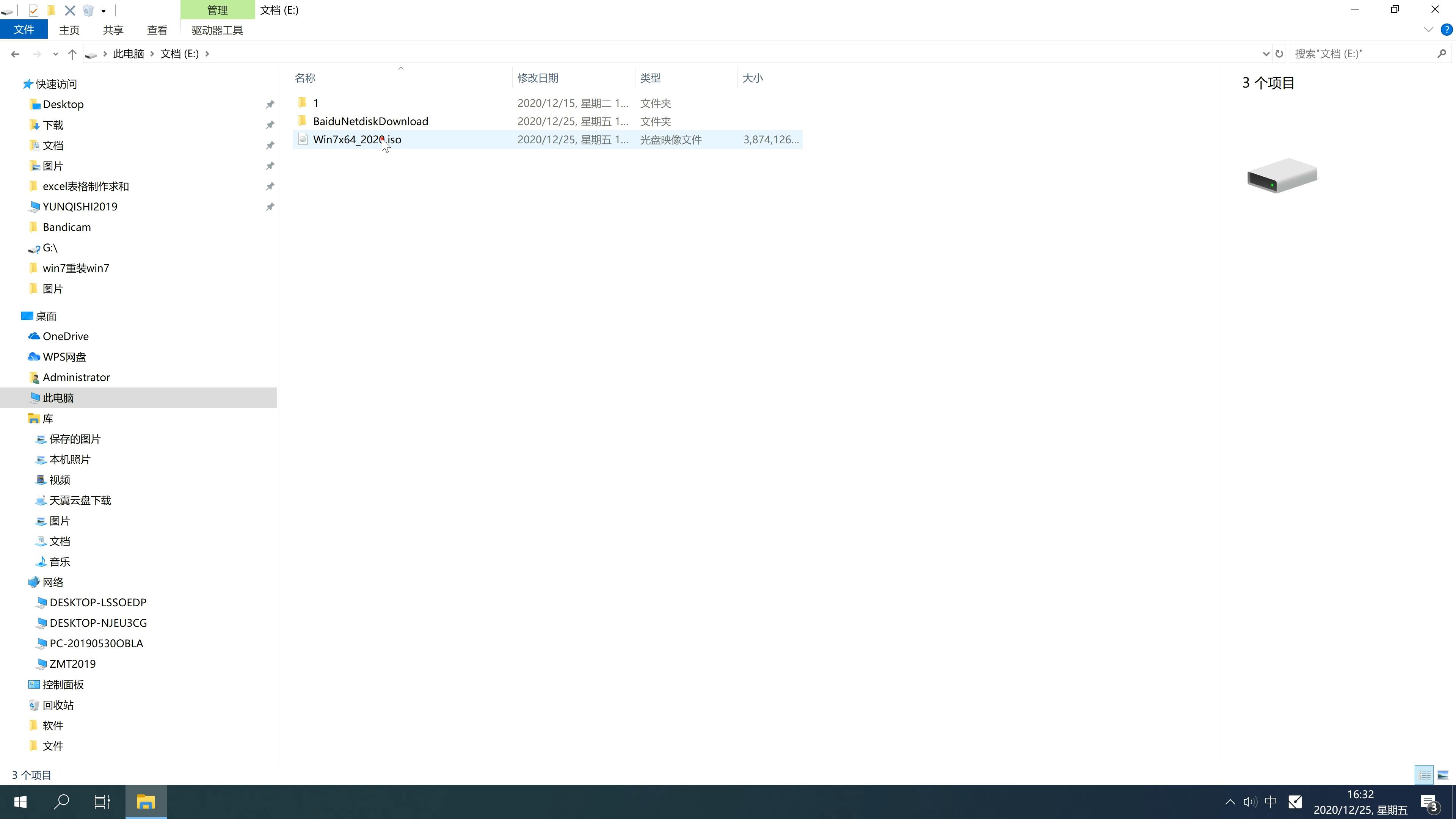The width and height of the screenshot is (1456, 819).
Task: Click the up directory arrow icon
Action: [71, 53]
